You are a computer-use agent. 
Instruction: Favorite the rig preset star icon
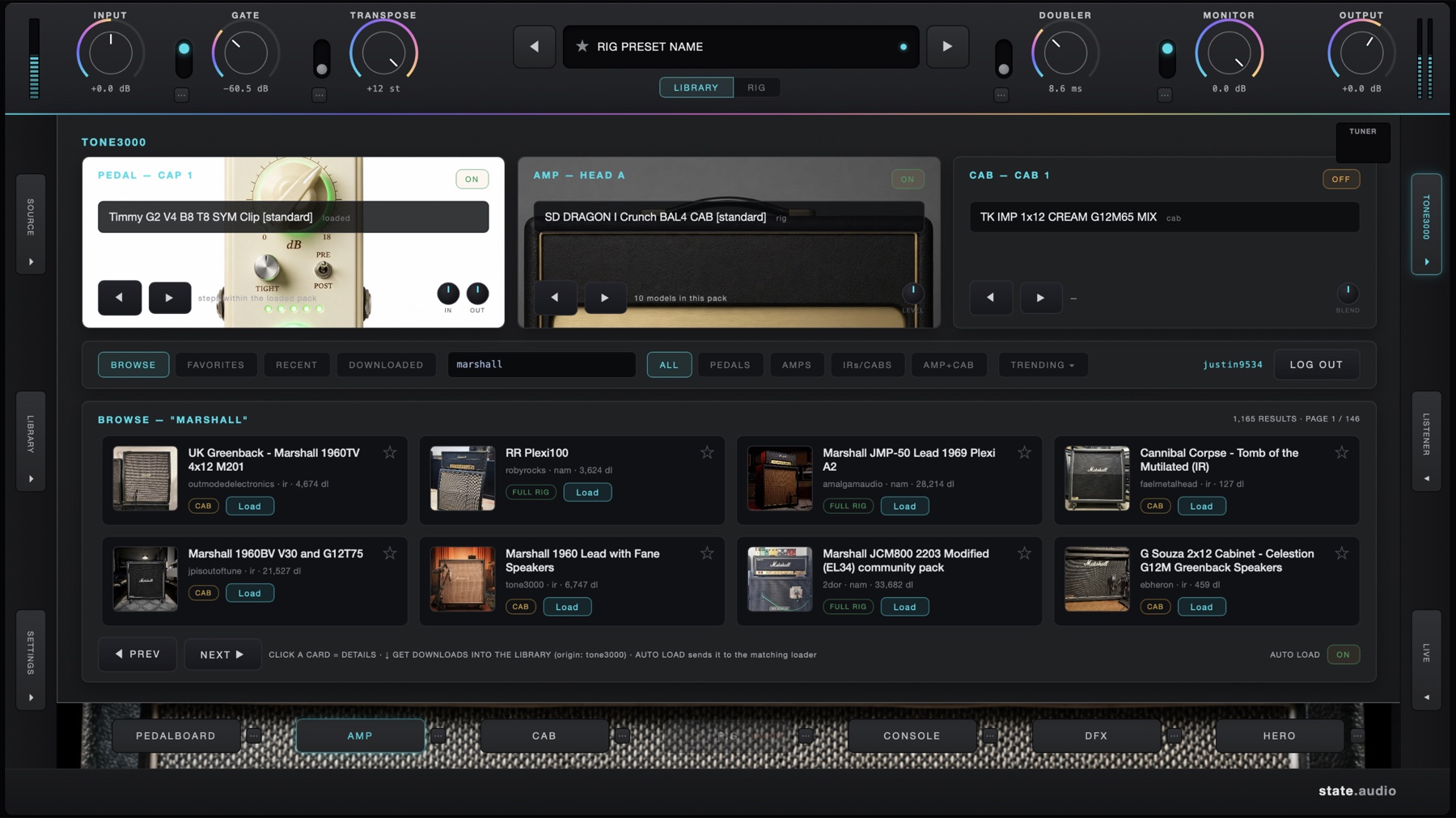pos(582,46)
